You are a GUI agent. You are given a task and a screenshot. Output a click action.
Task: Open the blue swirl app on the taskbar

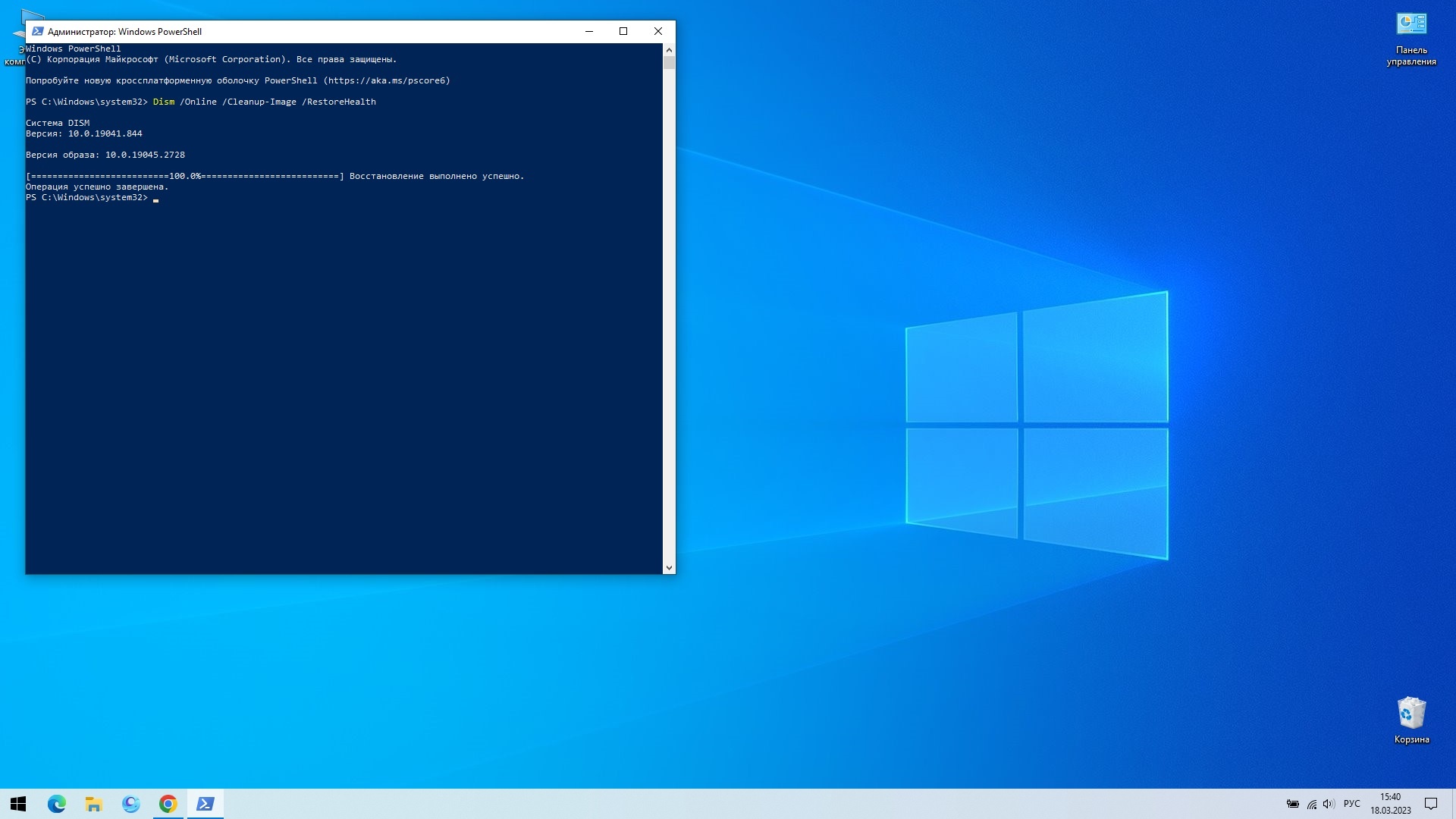[x=131, y=804]
